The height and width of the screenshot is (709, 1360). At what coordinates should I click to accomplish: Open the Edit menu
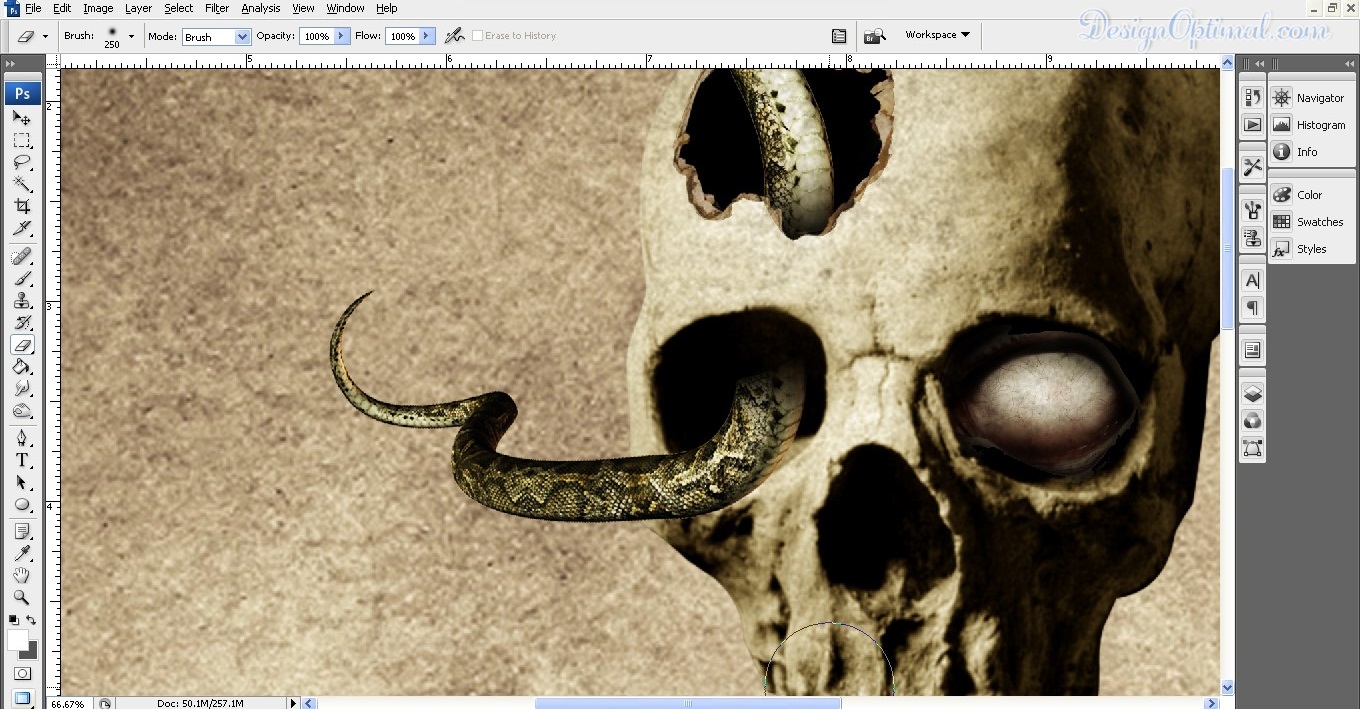tap(62, 8)
